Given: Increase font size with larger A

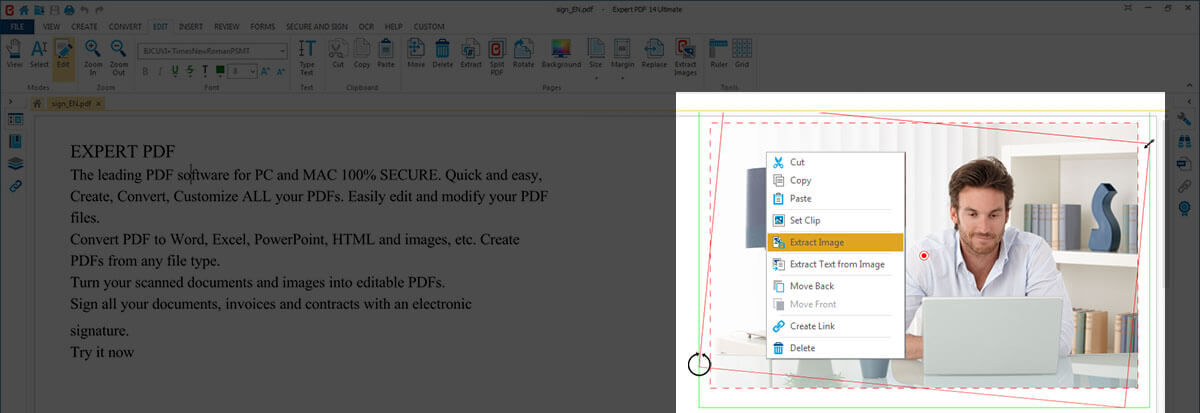Looking at the screenshot, I should coord(266,71).
